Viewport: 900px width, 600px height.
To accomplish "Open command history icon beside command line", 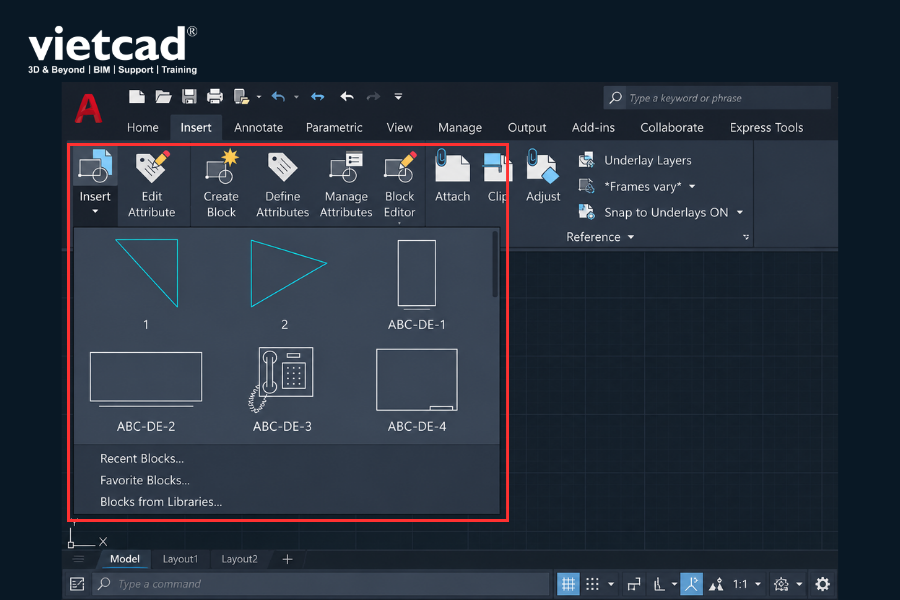I will tap(77, 584).
